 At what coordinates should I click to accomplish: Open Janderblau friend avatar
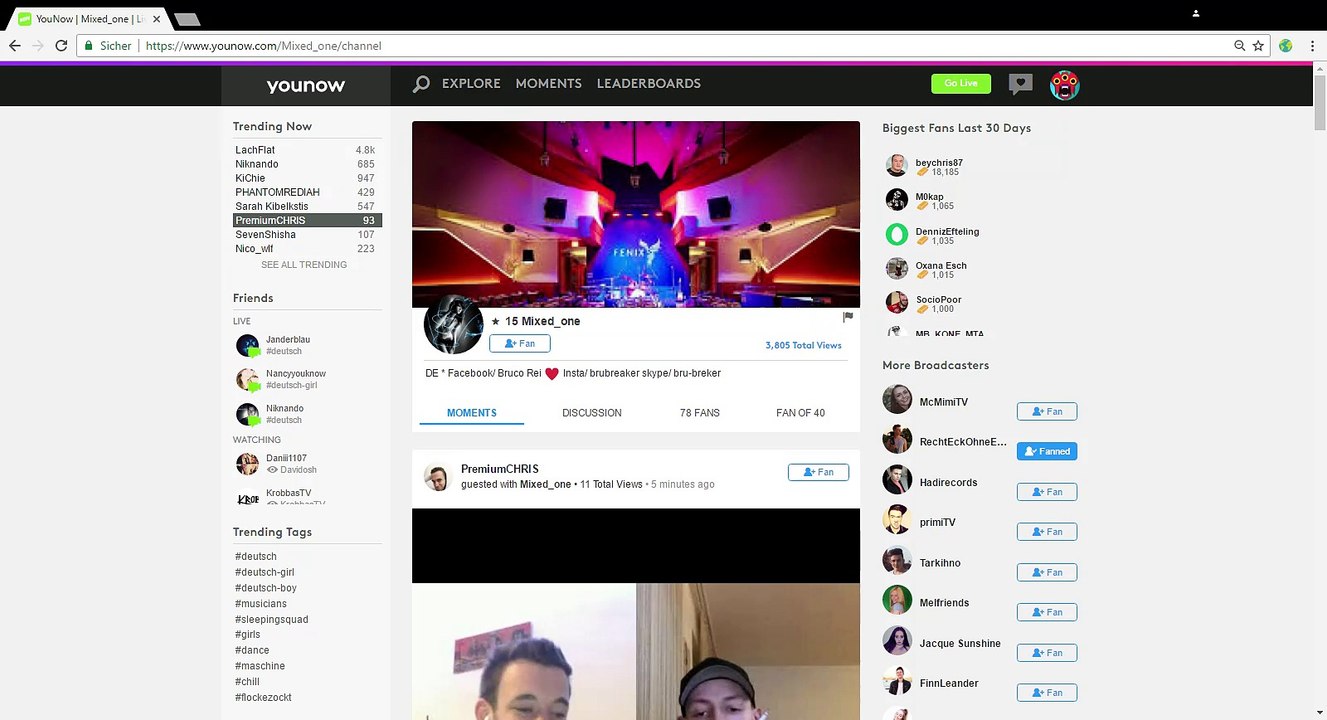tap(247, 346)
